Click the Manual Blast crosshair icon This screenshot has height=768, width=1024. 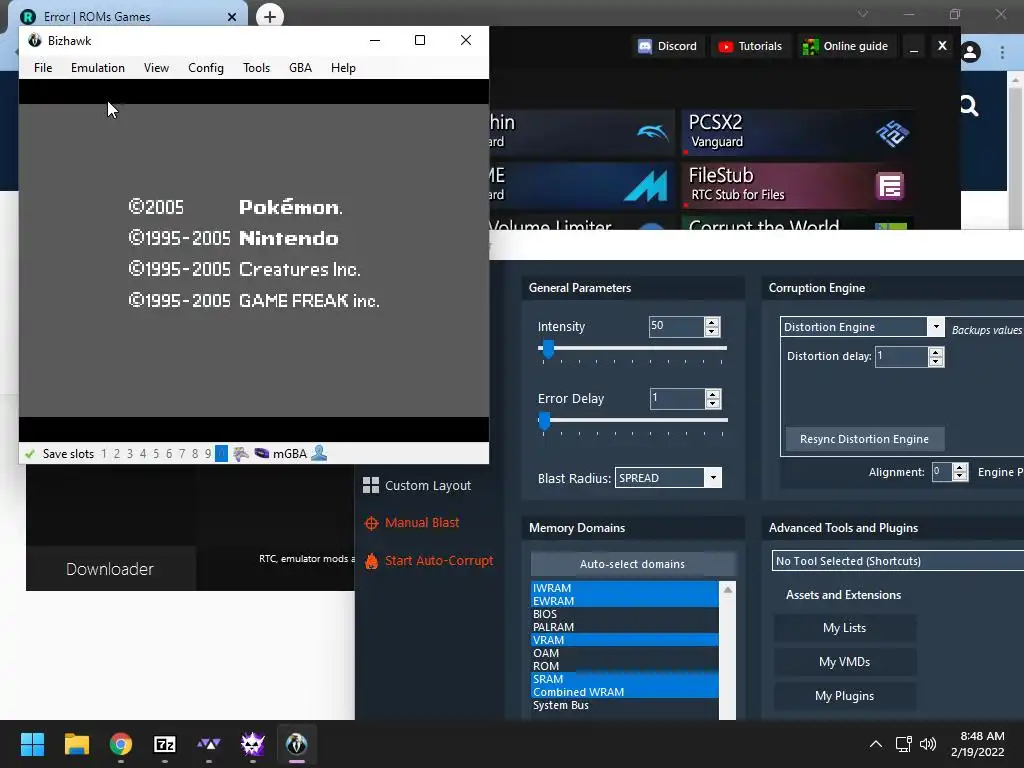point(371,523)
